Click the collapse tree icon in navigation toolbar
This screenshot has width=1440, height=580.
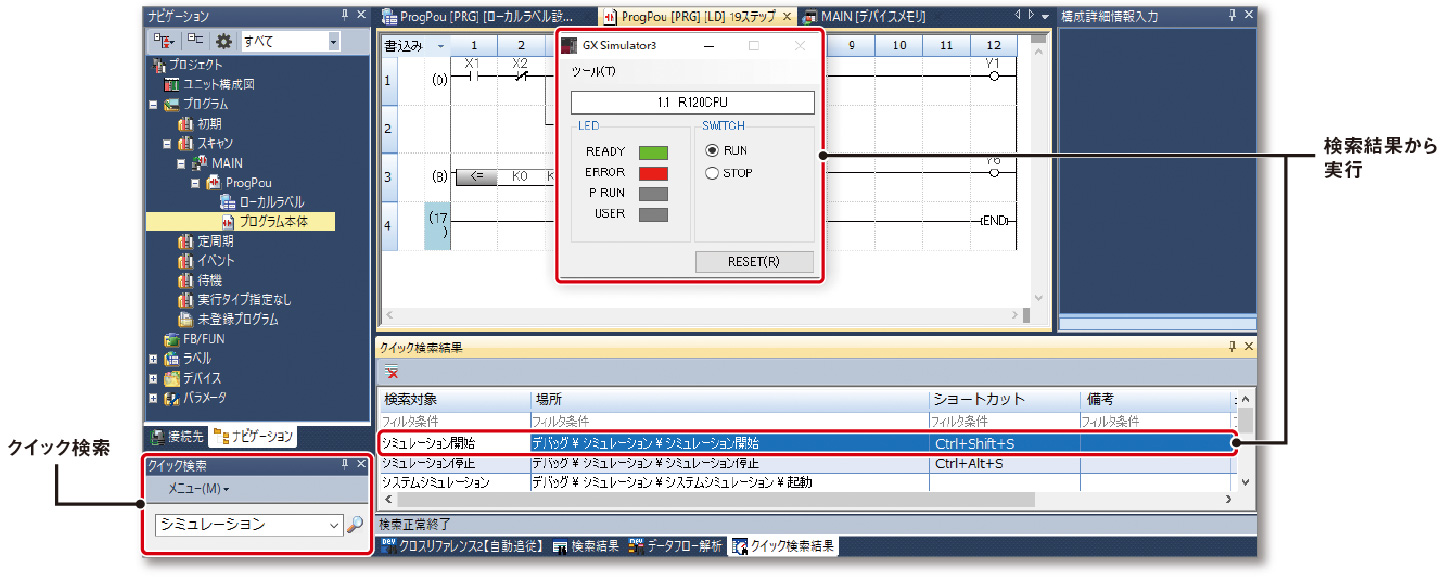(195, 41)
